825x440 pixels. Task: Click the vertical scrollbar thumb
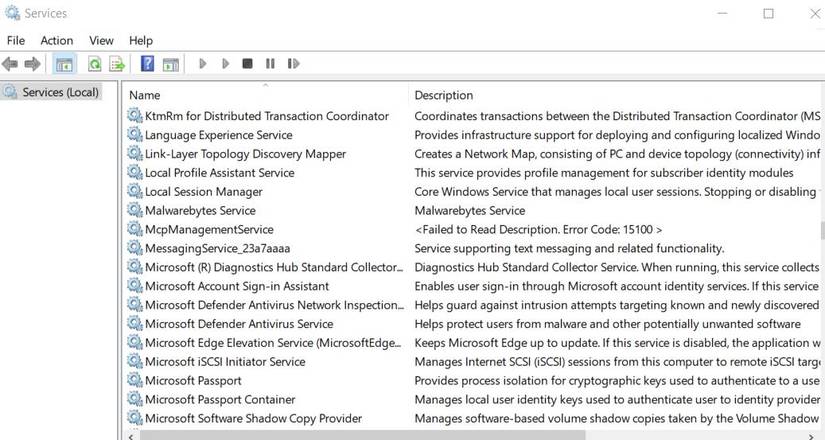coord(822,231)
